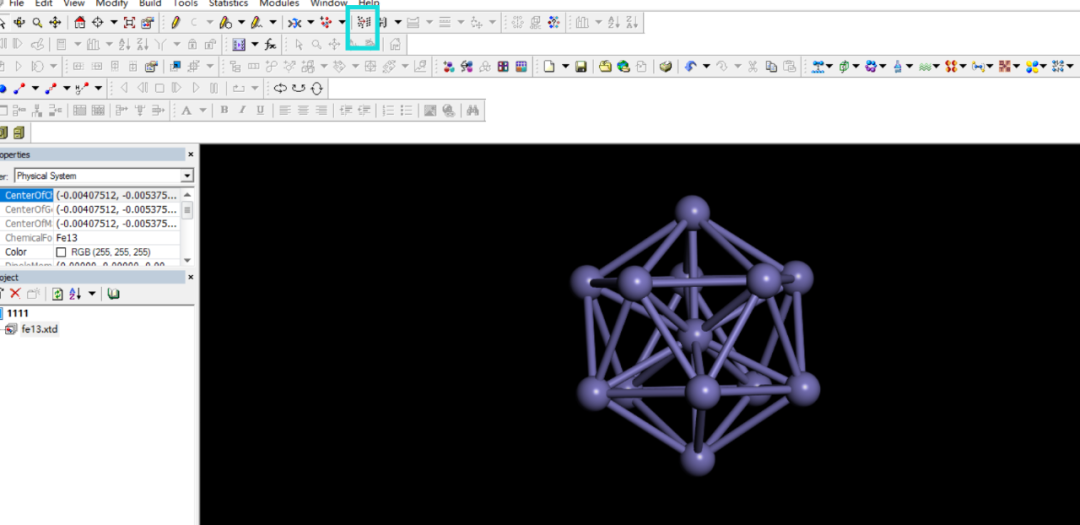Click the fit to view icon
Viewport: 1080px width, 525px height.
coord(129,23)
